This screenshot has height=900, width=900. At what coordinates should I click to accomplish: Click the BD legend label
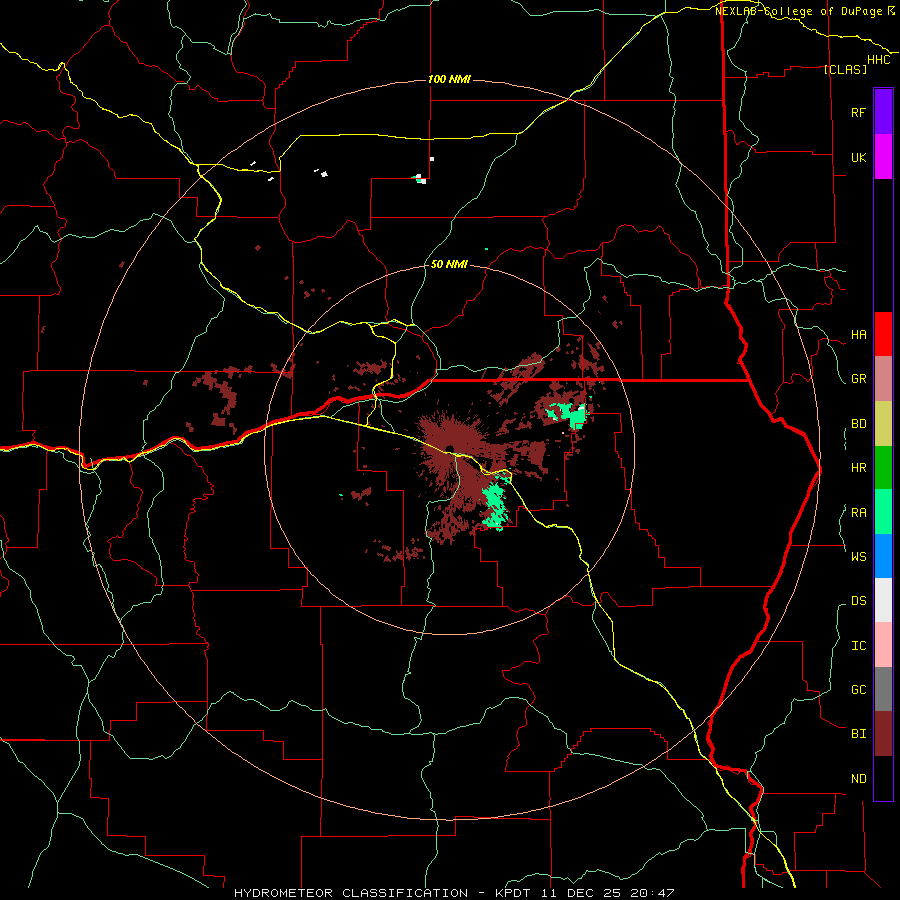click(x=858, y=424)
